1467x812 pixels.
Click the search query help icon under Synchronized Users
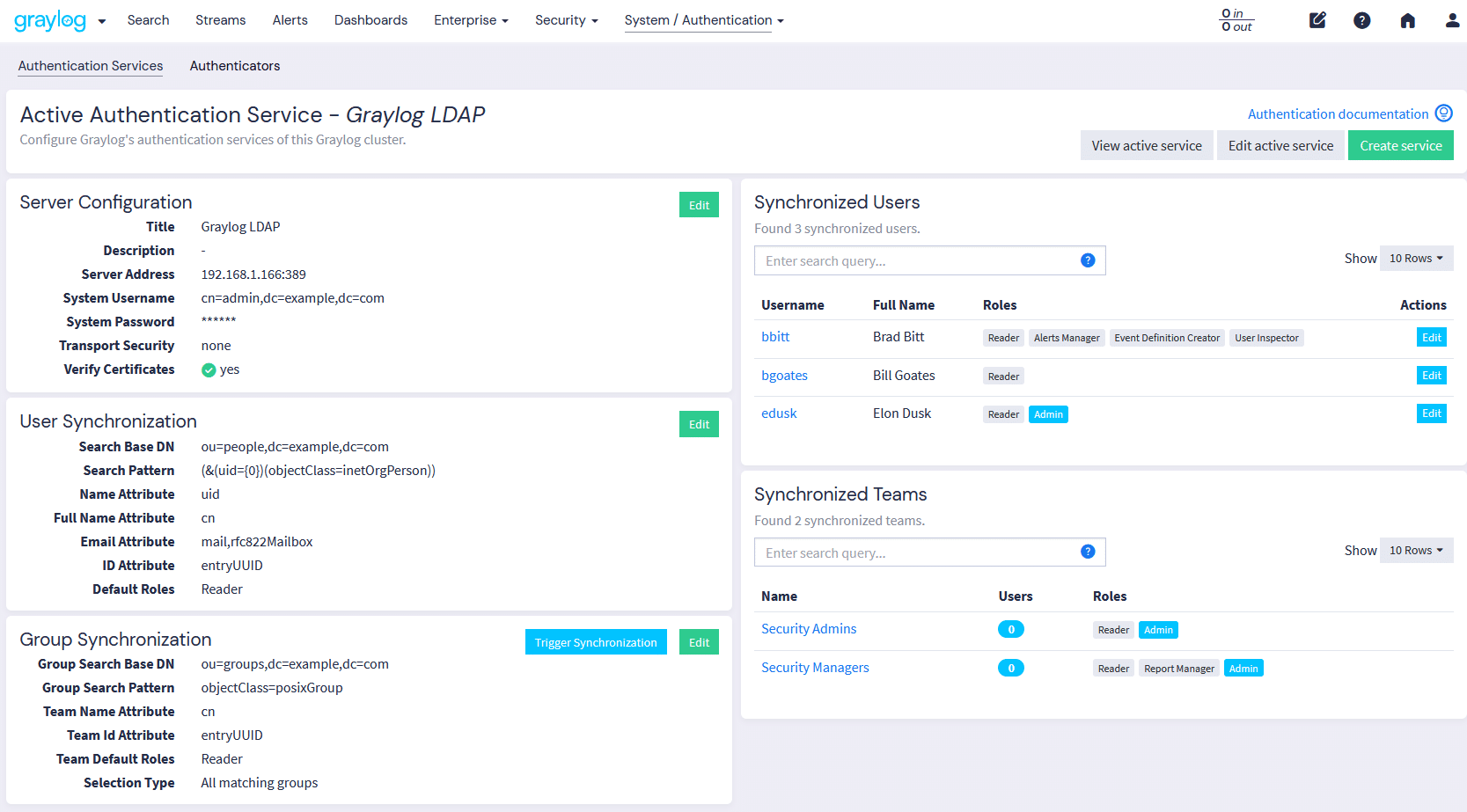pos(1088,260)
